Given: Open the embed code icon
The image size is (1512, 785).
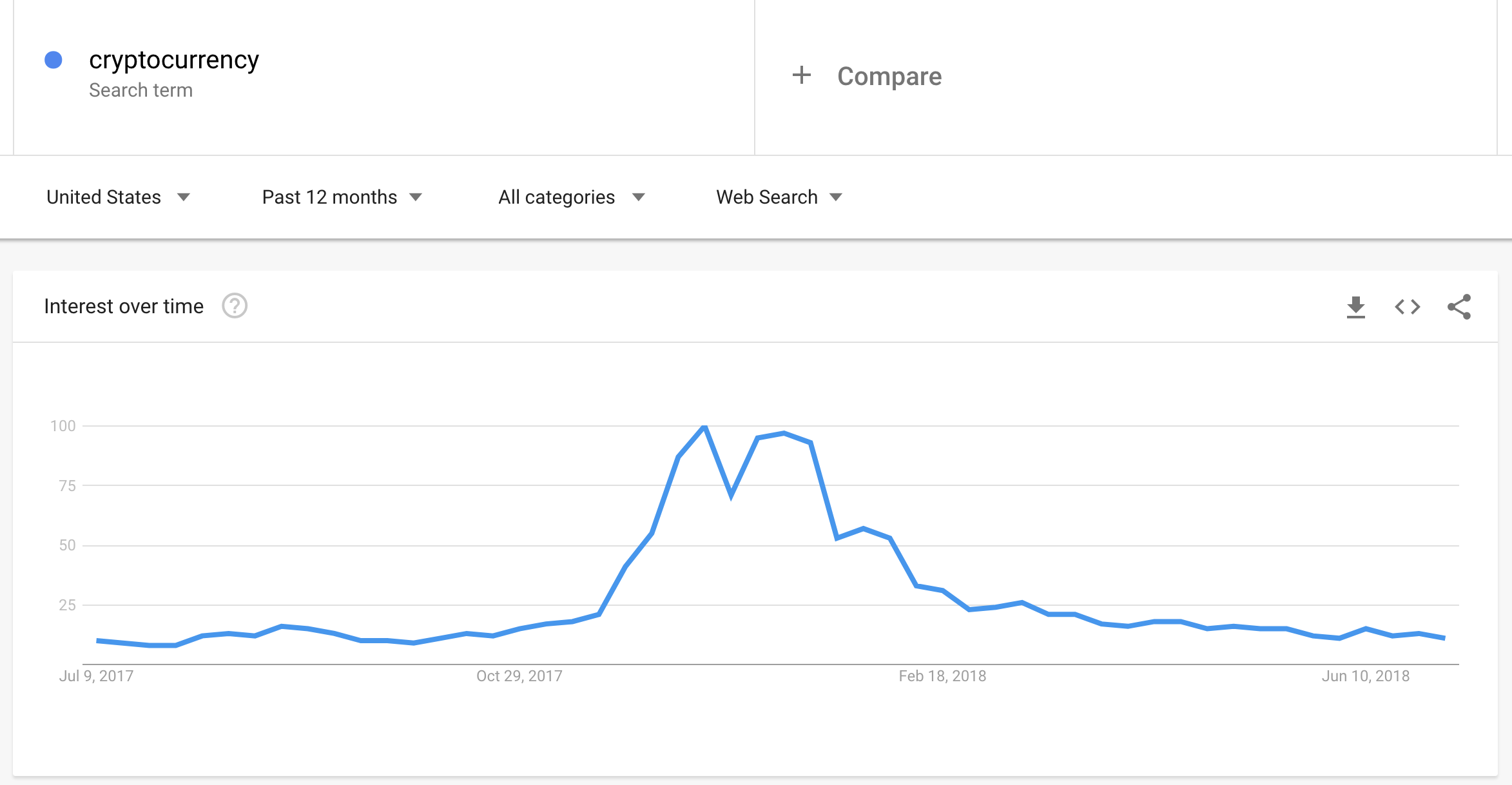Looking at the screenshot, I should click(x=1408, y=307).
